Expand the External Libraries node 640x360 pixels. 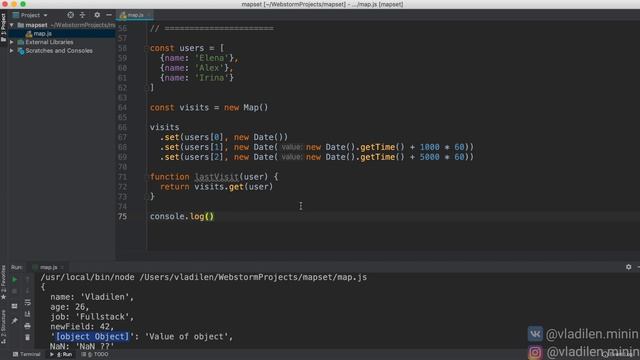[x=12, y=42]
